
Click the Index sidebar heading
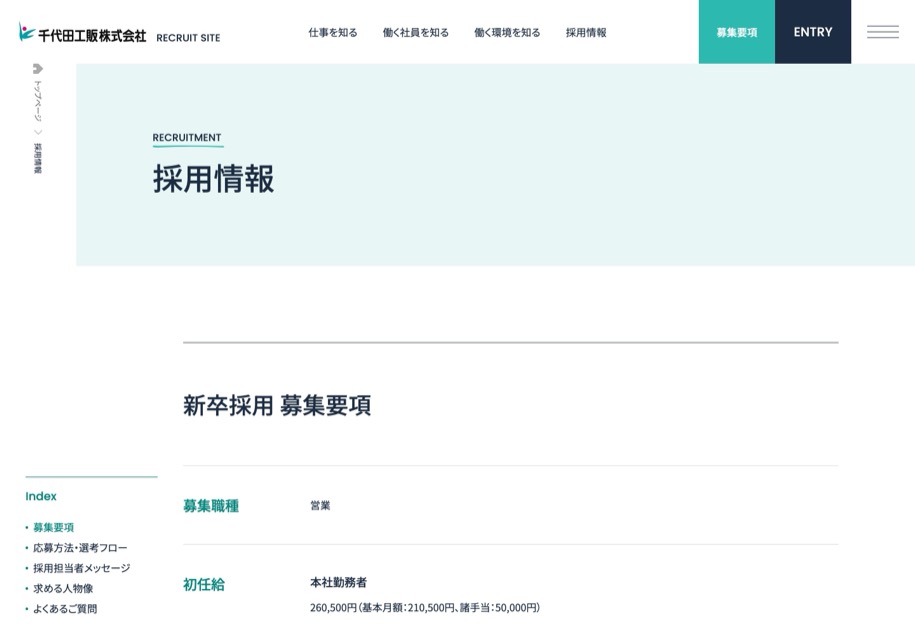pos(41,496)
